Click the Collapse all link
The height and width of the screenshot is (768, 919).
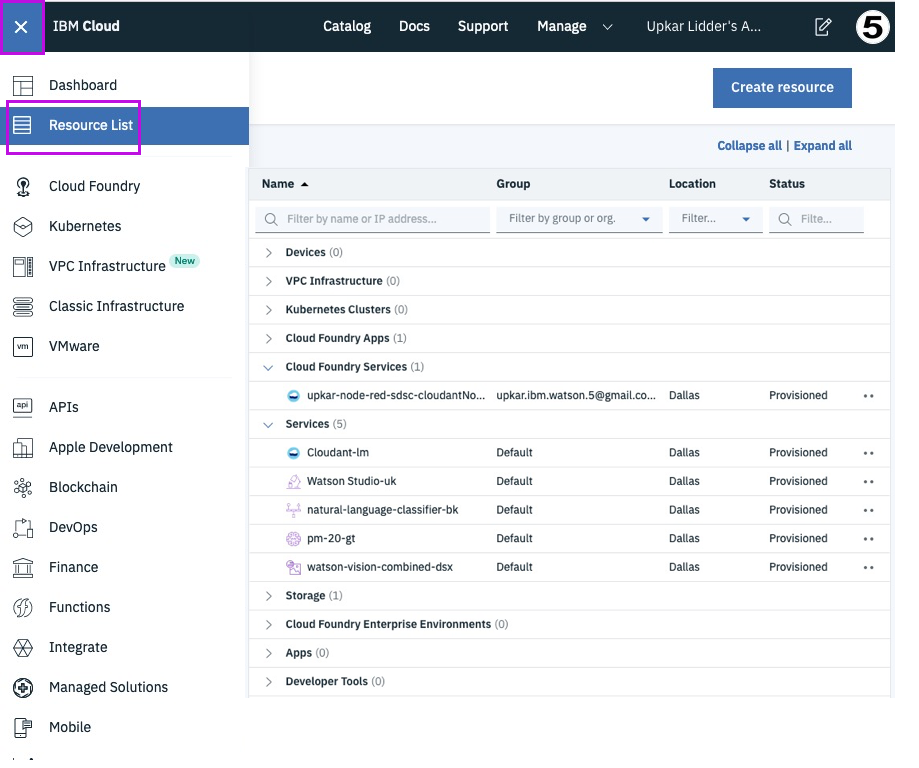pyautogui.click(x=749, y=146)
